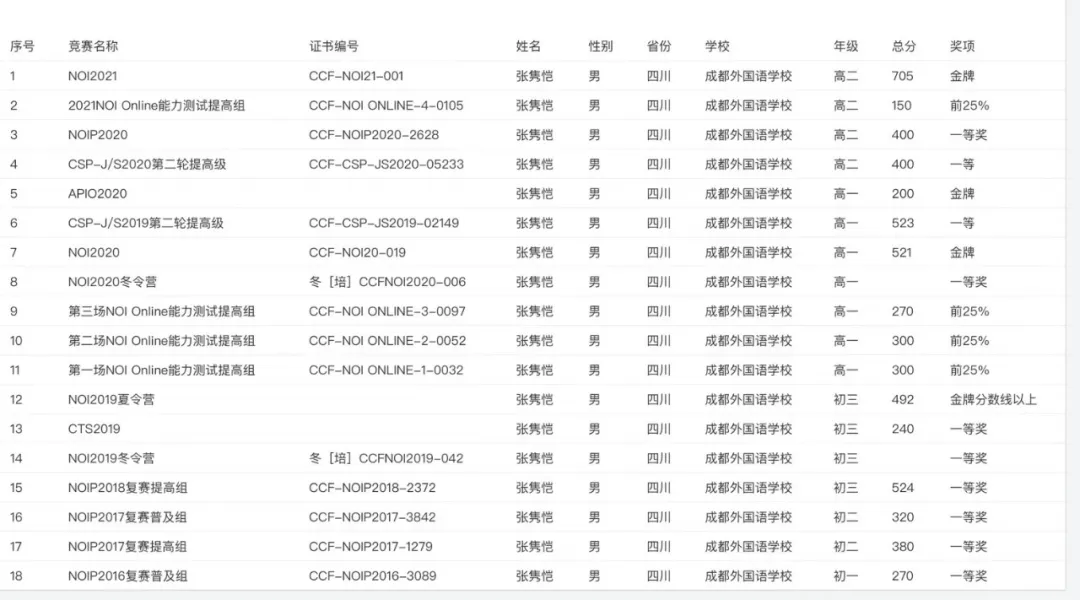This screenshot has width=1080, height=600.
Task: Click the NOIP2020 competition cell
Action: tap(98, 135)
